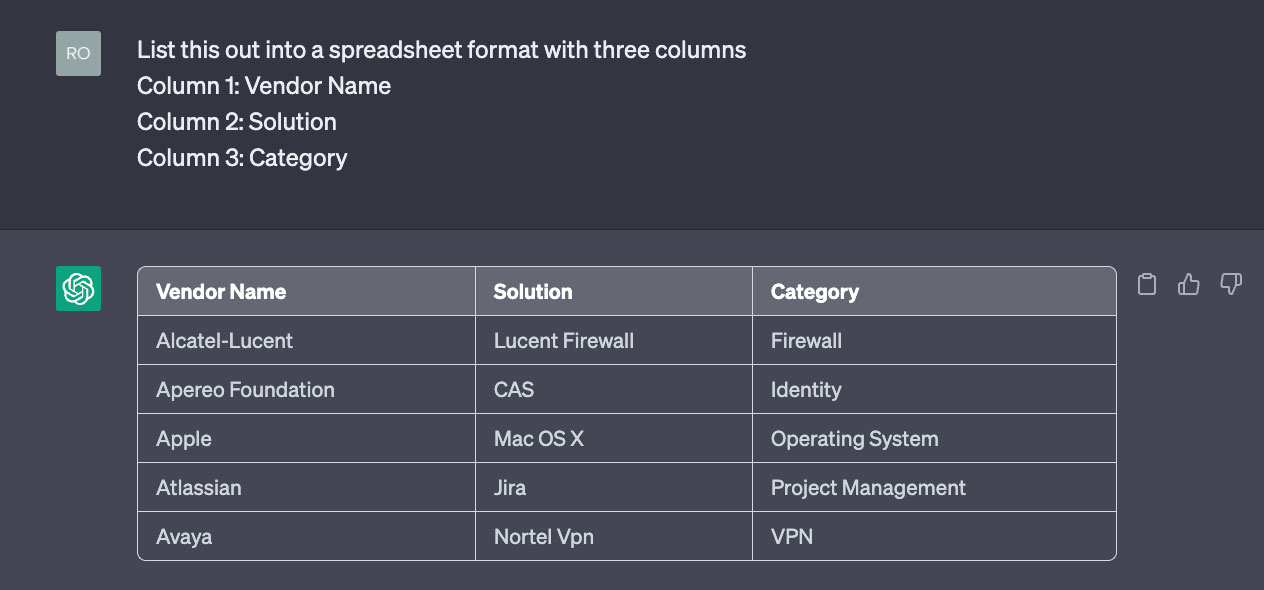Click the thumbs down icon
Screen dimensions: 1264x590
pyautogui.click(x=1231, y=285)
